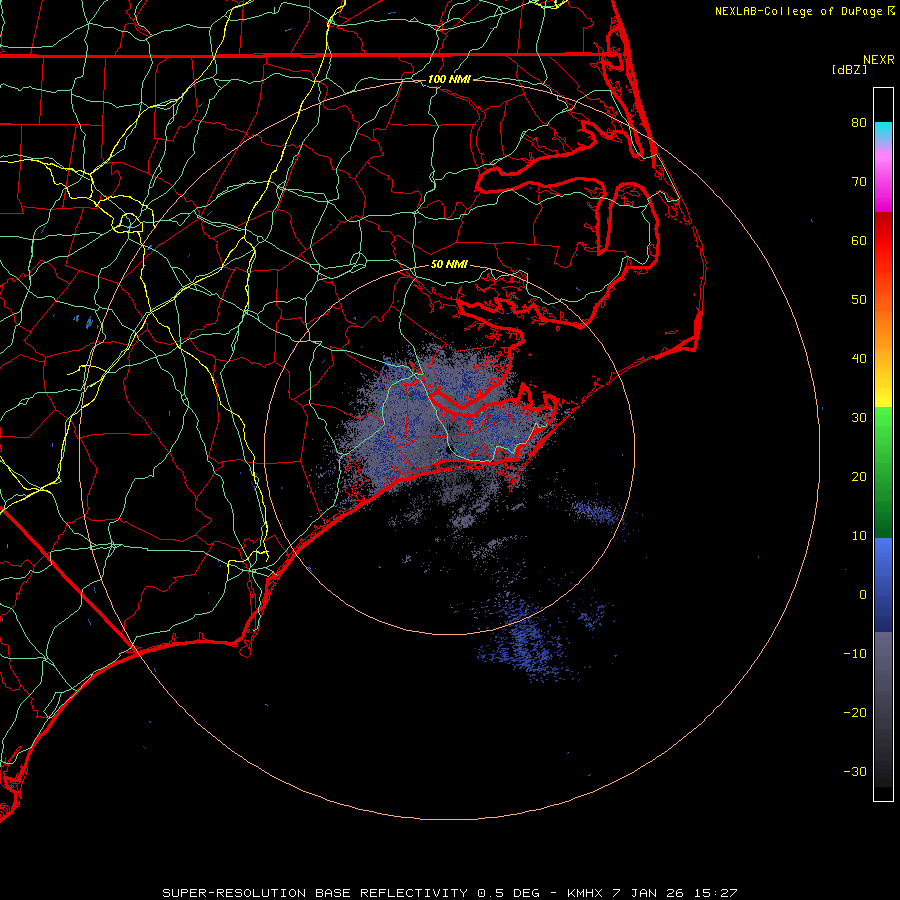Select the -10 value on the dBZ scale
The width and height of the screenshot is (900, 900).
point(855,654)
